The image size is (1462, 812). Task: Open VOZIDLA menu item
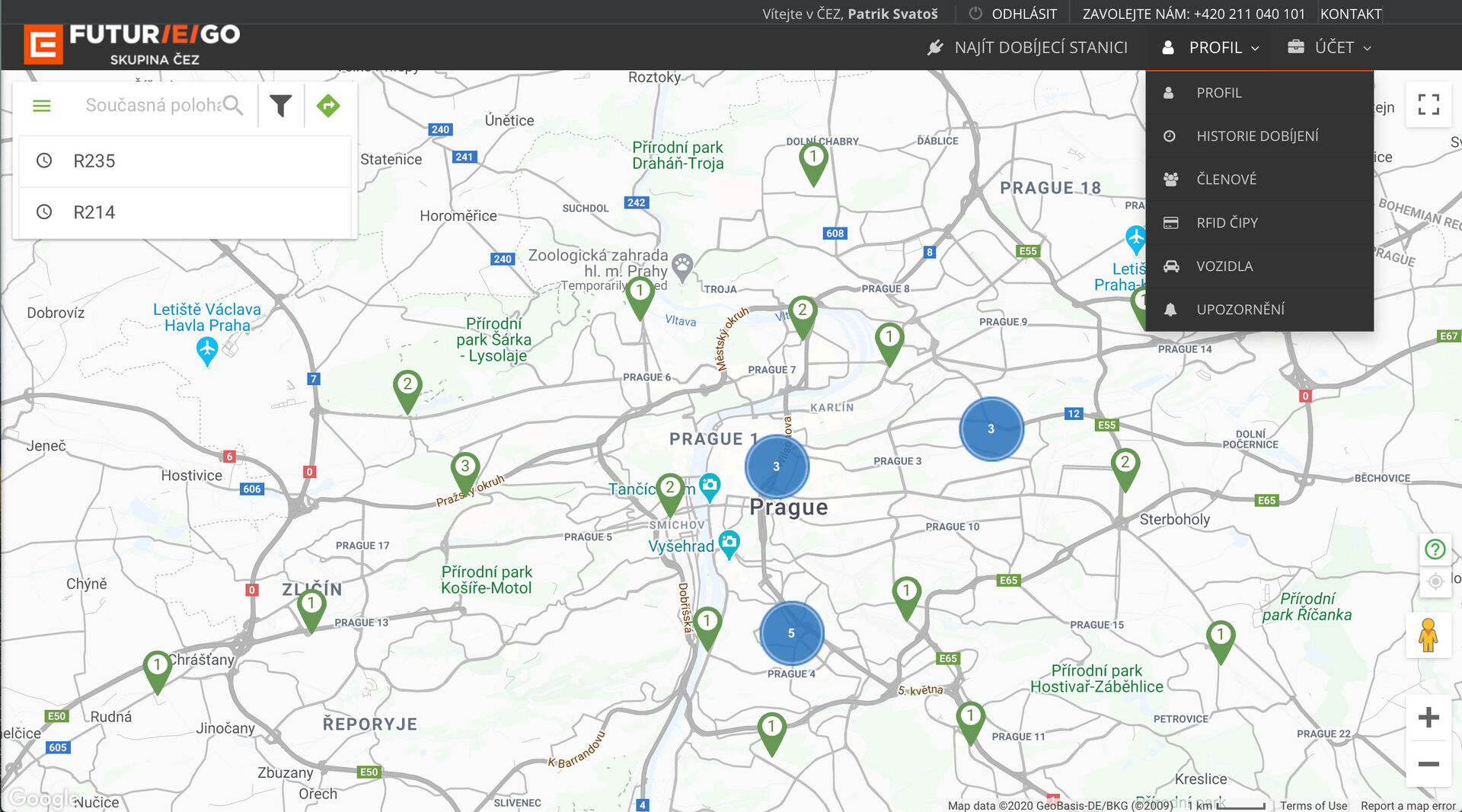point(1224,266)
